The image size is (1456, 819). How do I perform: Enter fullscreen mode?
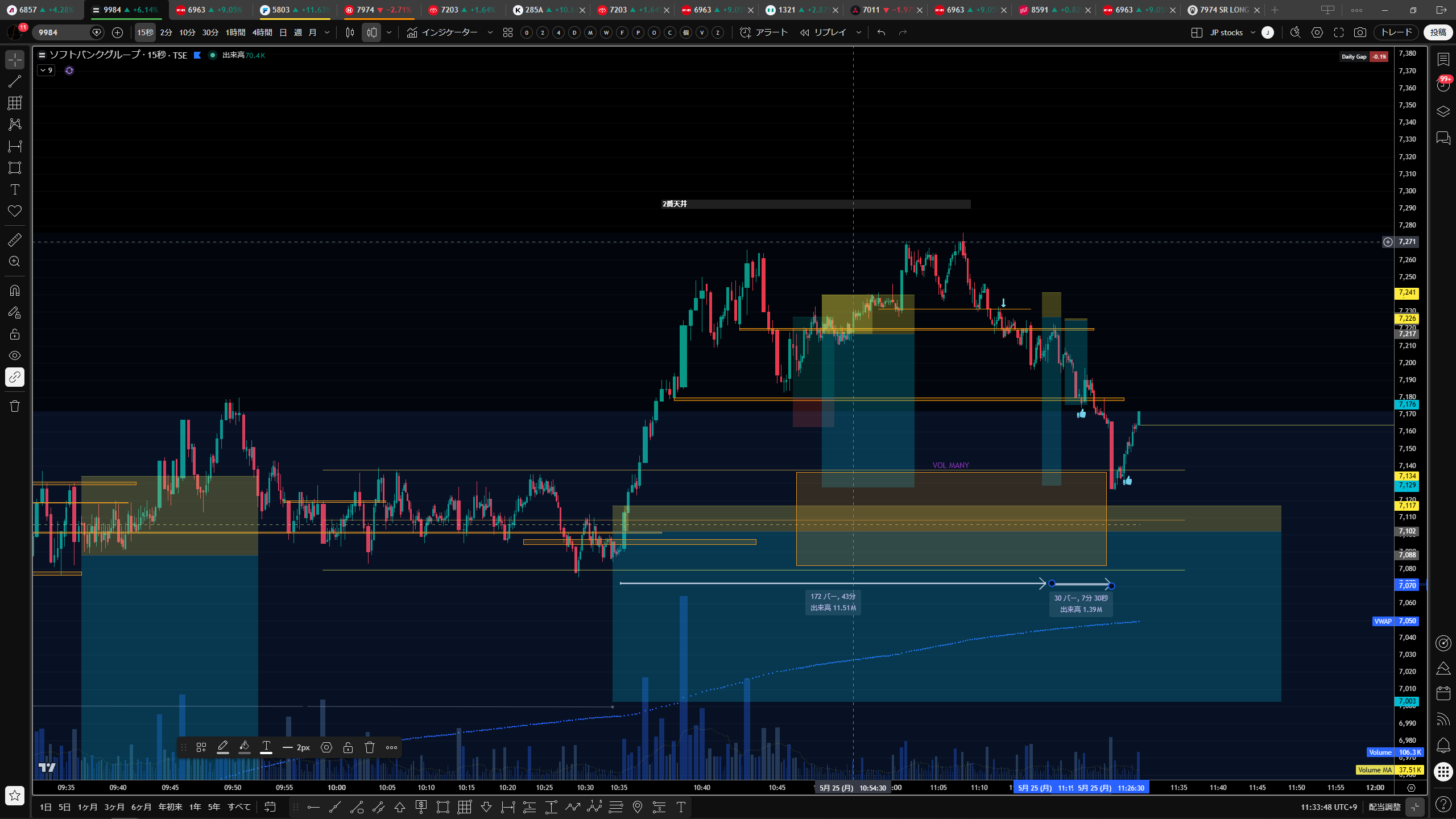point(1339,32)
